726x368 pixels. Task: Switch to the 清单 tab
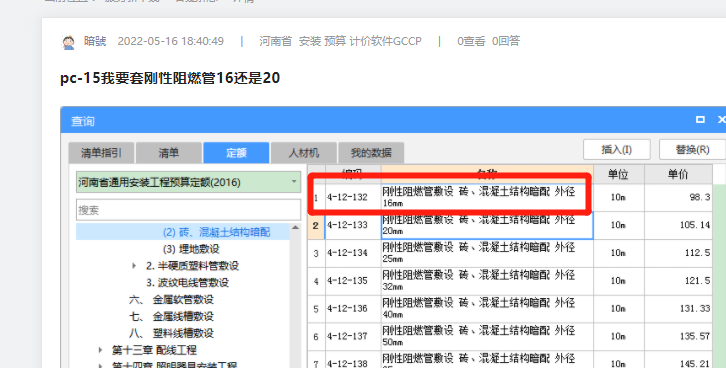(x=169, y=153)
